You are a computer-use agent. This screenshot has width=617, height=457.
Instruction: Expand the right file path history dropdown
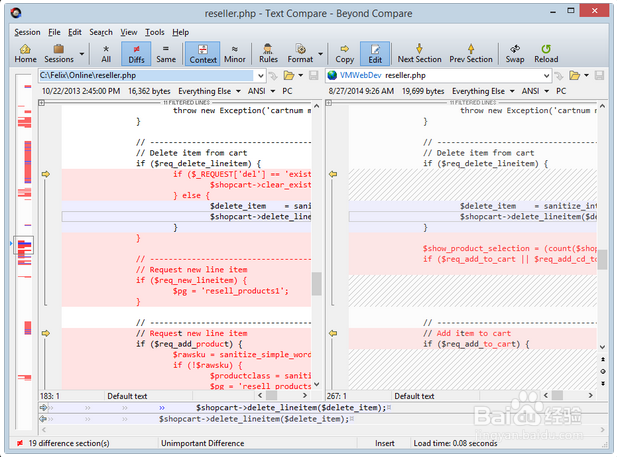[x=546, y=76]
